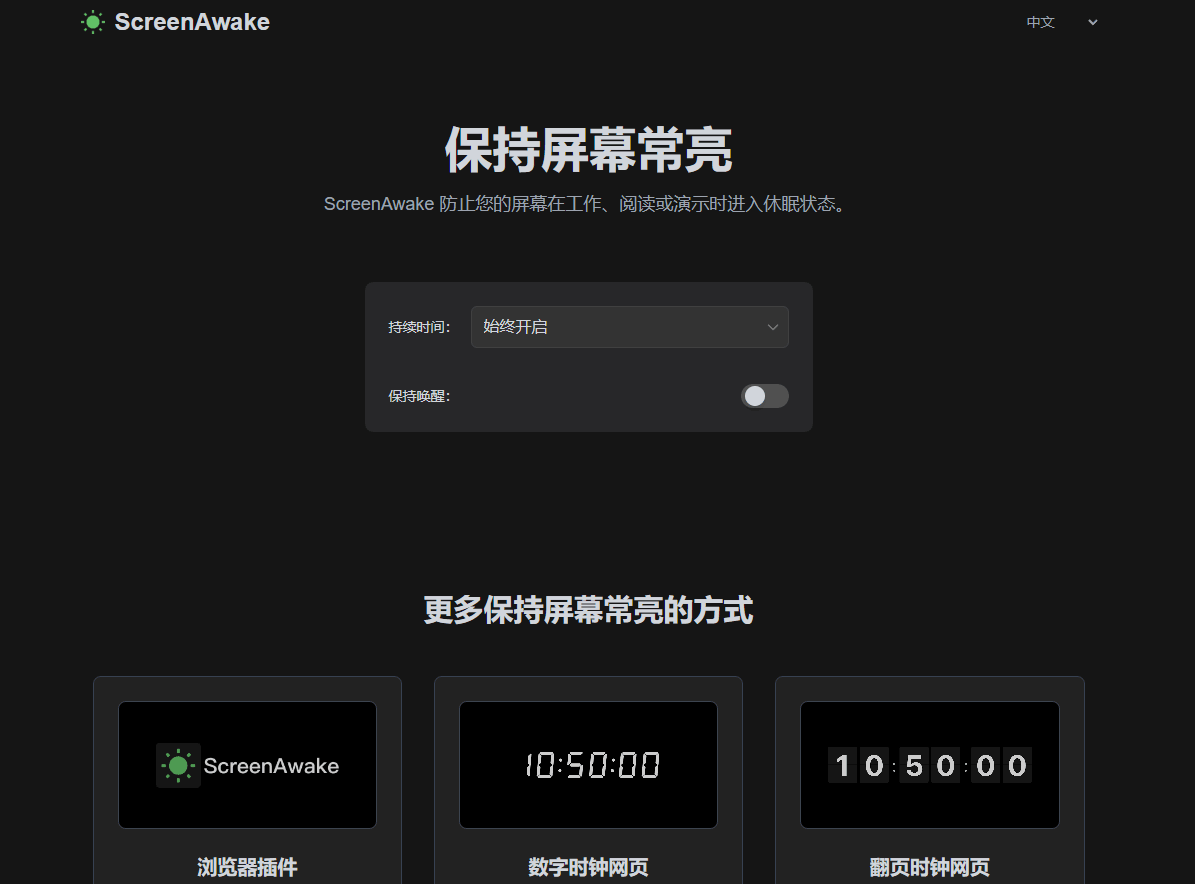Click the 持续时间 label text
The width and height of the screenshot is (1195, 884).
tap(419, 327)
